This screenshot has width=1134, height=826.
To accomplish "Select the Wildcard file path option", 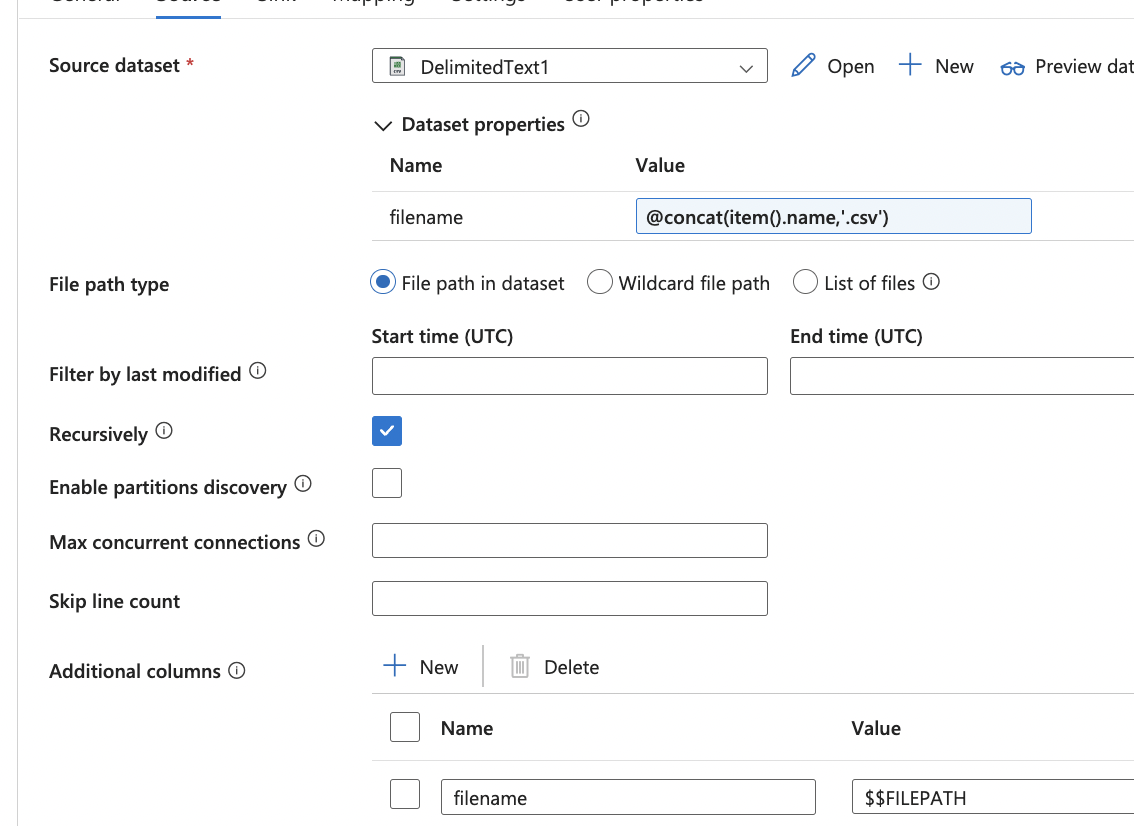I will [x=599, y=283].
